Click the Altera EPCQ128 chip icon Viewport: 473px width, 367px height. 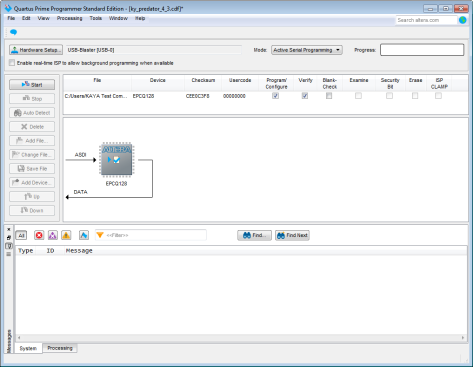(117, 159)
